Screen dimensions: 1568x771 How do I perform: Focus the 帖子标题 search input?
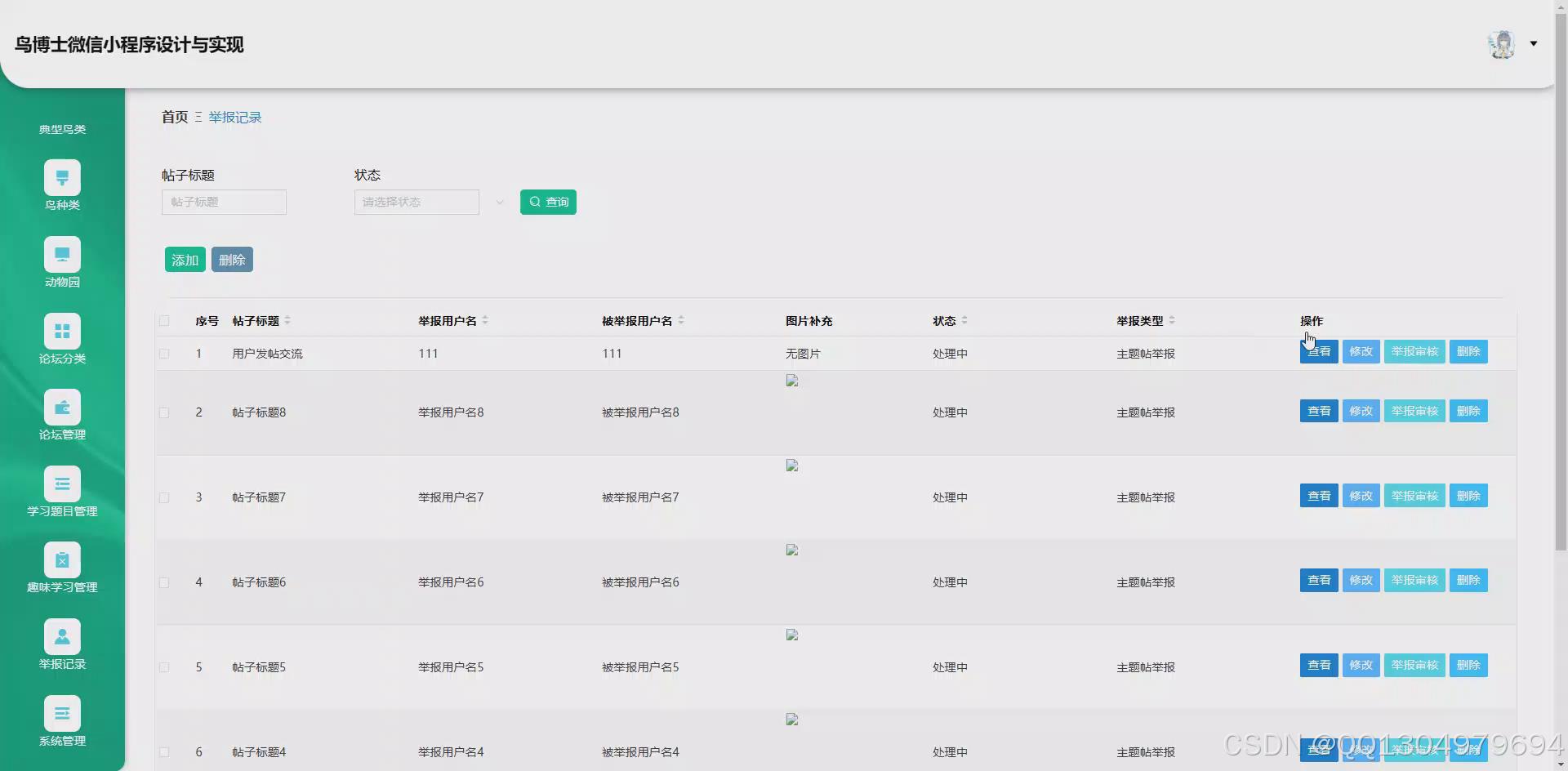click(x=224, y=202)
